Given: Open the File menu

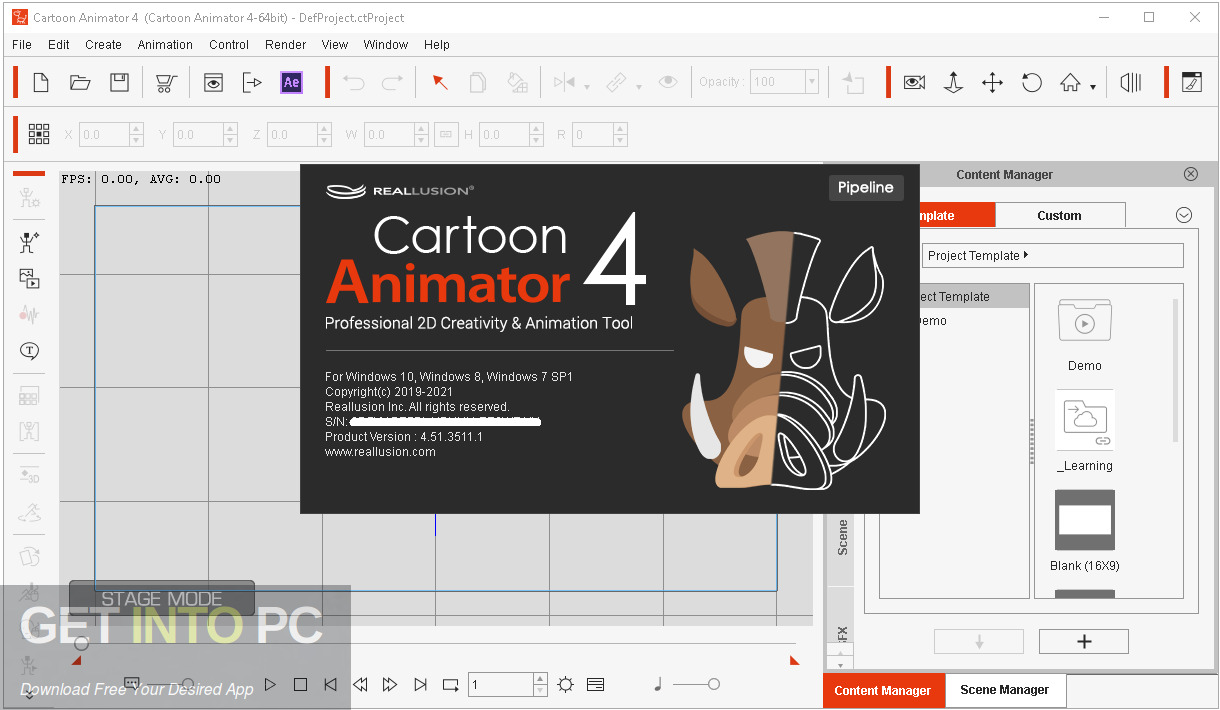Looking at the screenshot, I should click(22, 44).
